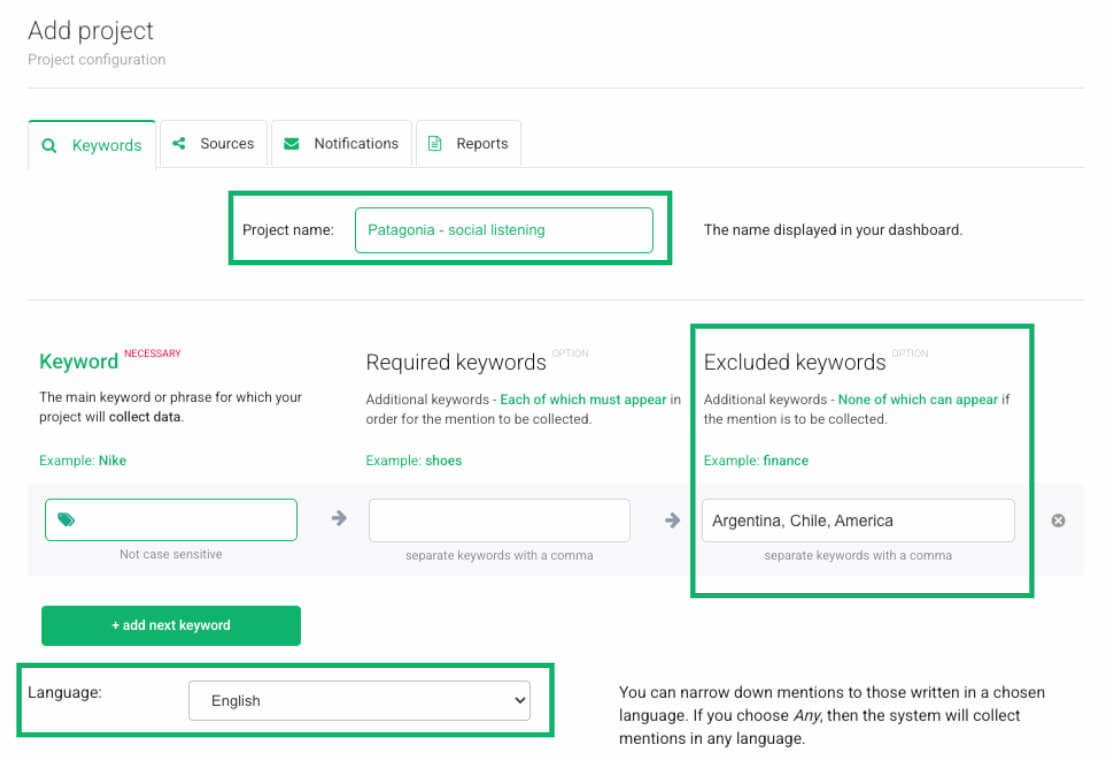Screen dimensions: 1109x758
Task: Switch to the Sources tab
Action: [214, 144]
